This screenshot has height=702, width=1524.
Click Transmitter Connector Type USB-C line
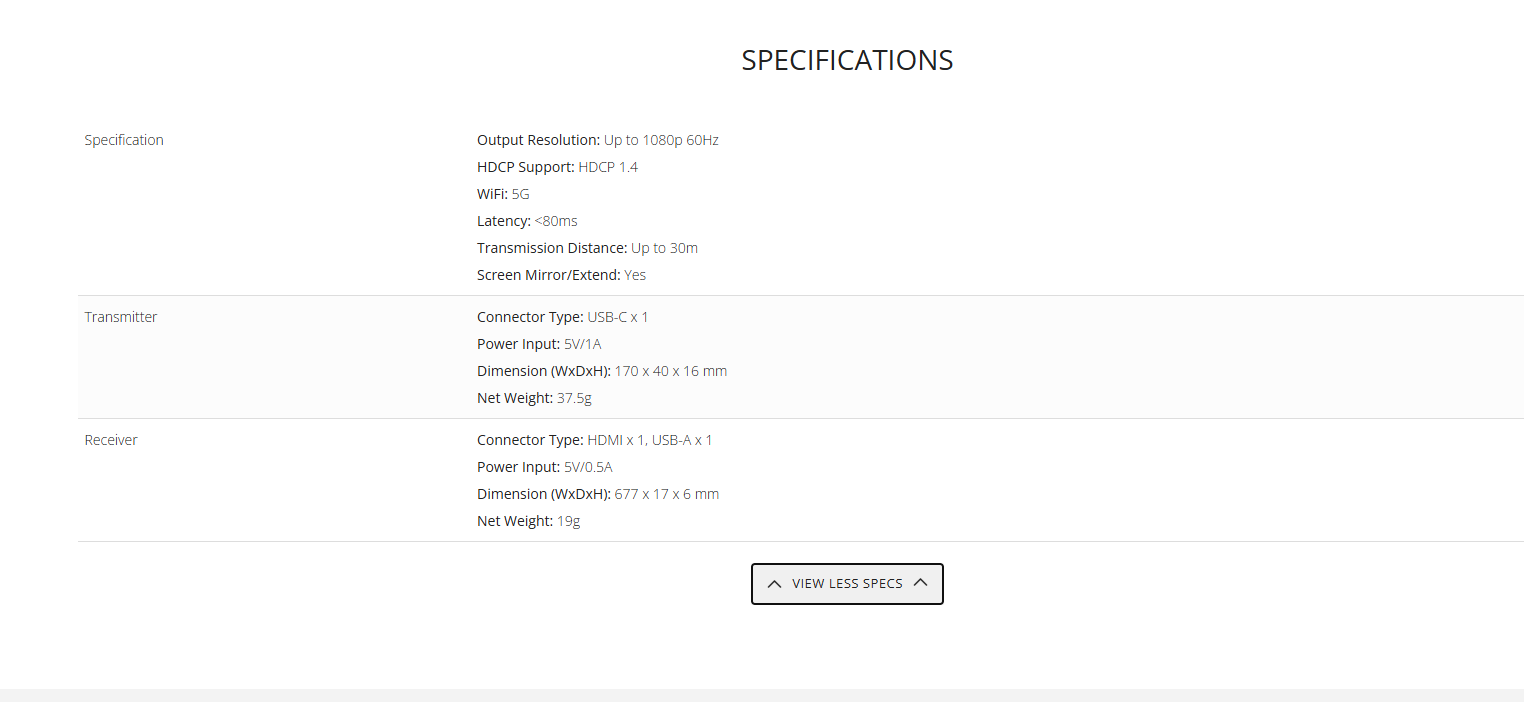[x=563, y=317]
